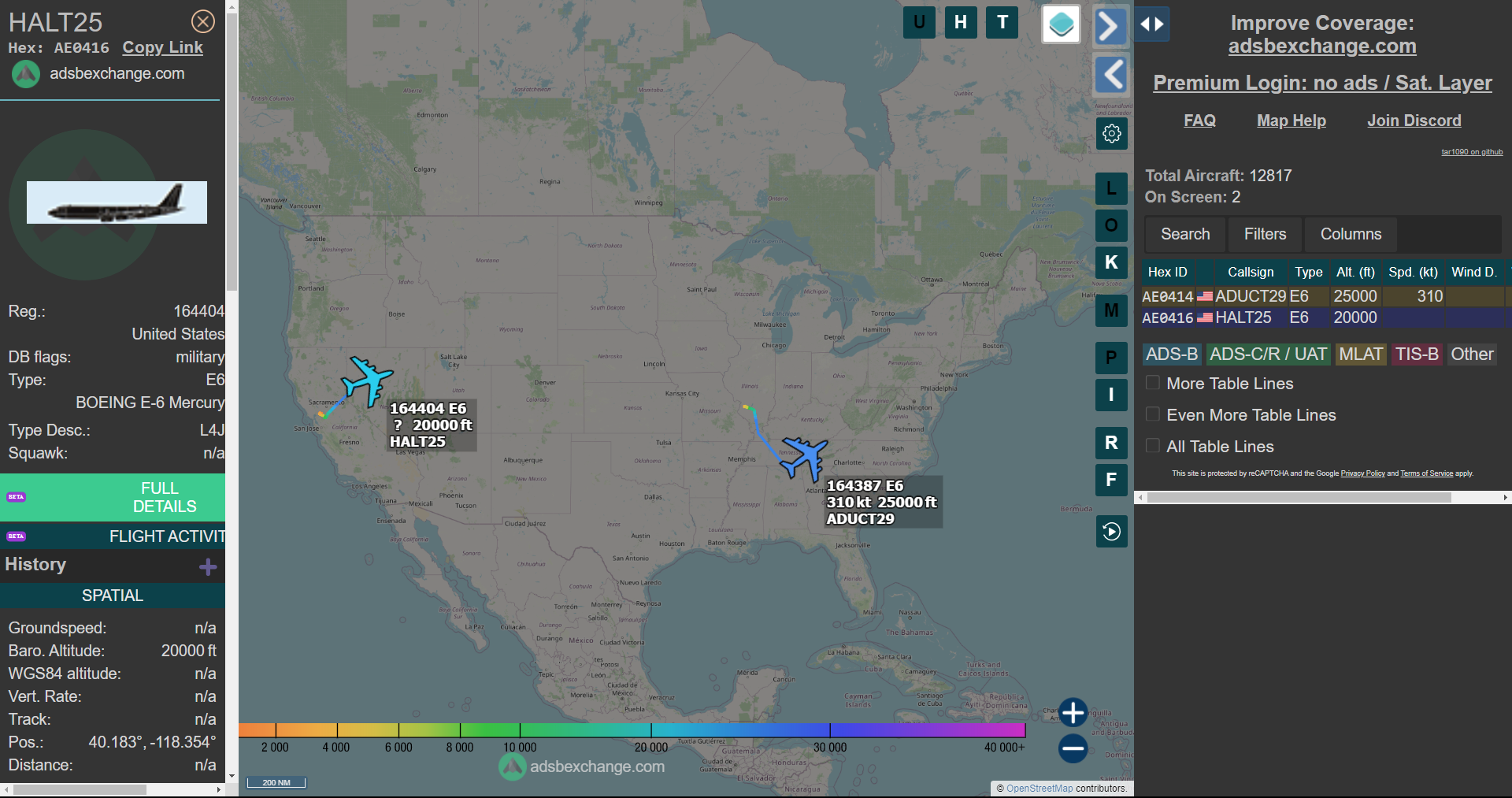
Task: Click the I map button
Action: 1112,395
